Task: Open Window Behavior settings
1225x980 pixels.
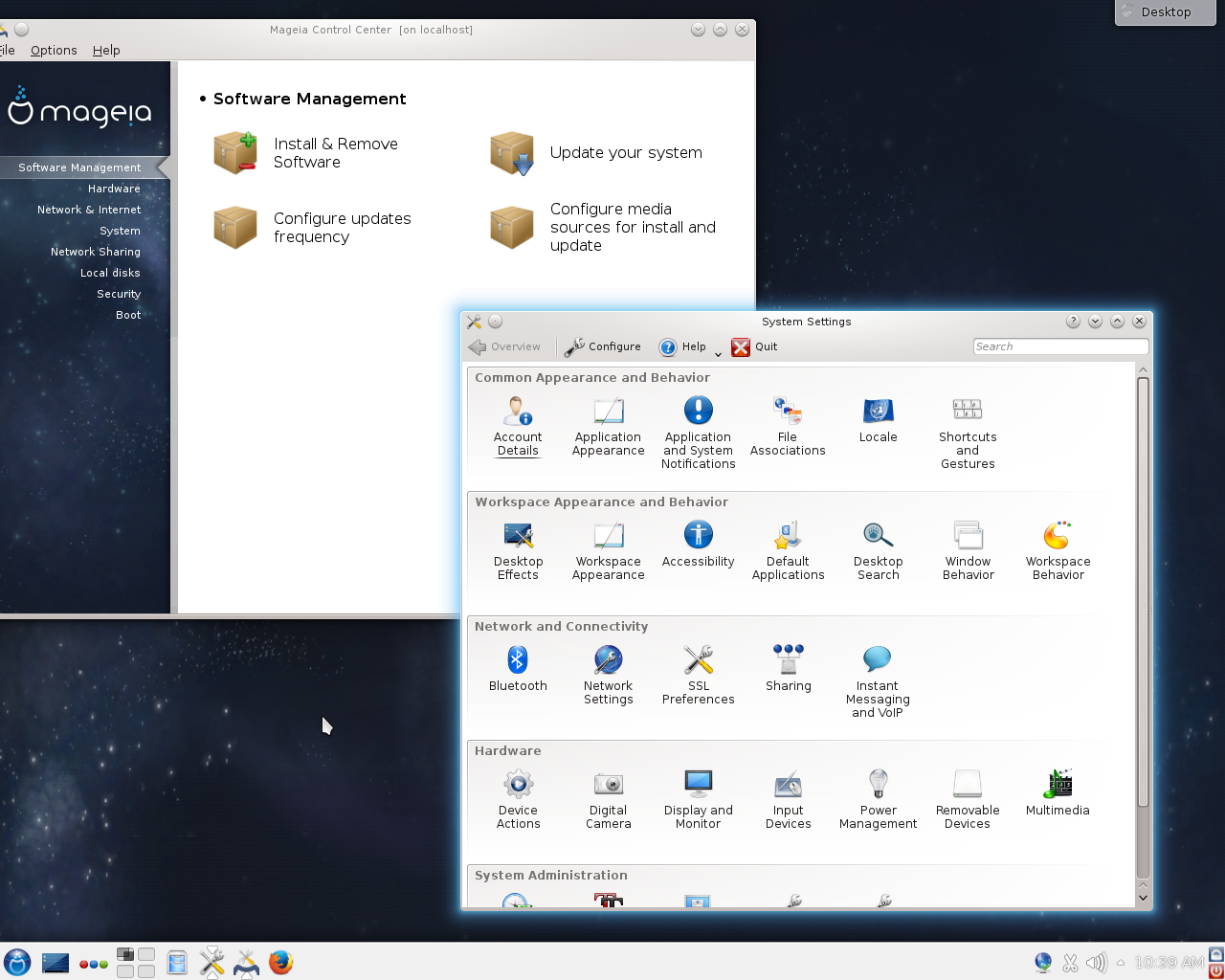Action: pyautogui.click(x=968, y=551)
